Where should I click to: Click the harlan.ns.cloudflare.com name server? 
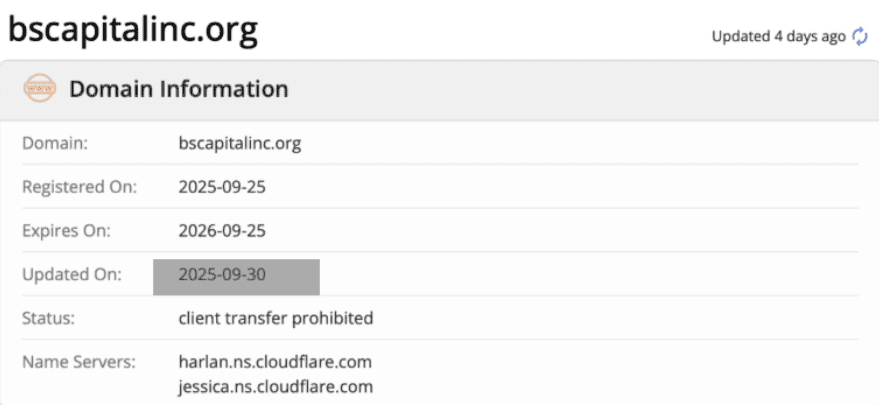(x=275, y=361)
